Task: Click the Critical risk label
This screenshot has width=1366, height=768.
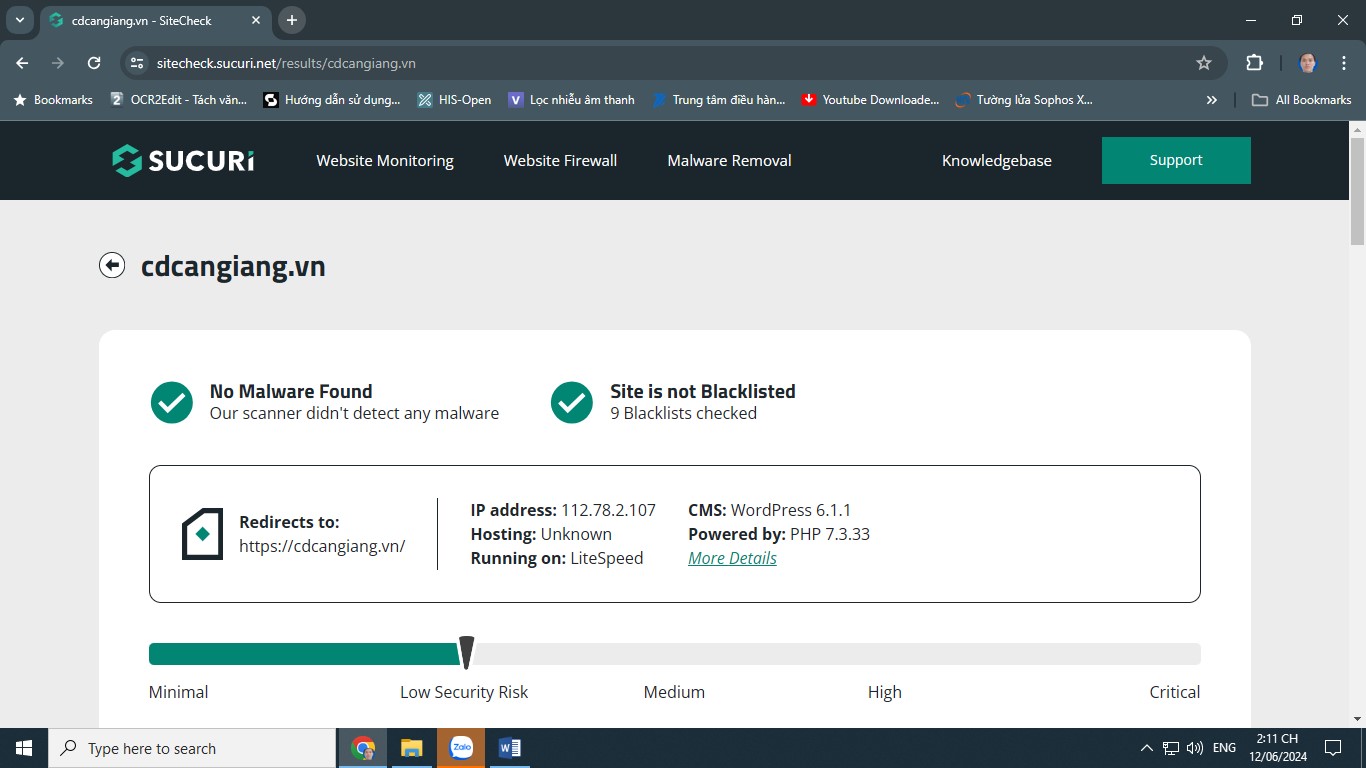Action: tap(1174, 692)
